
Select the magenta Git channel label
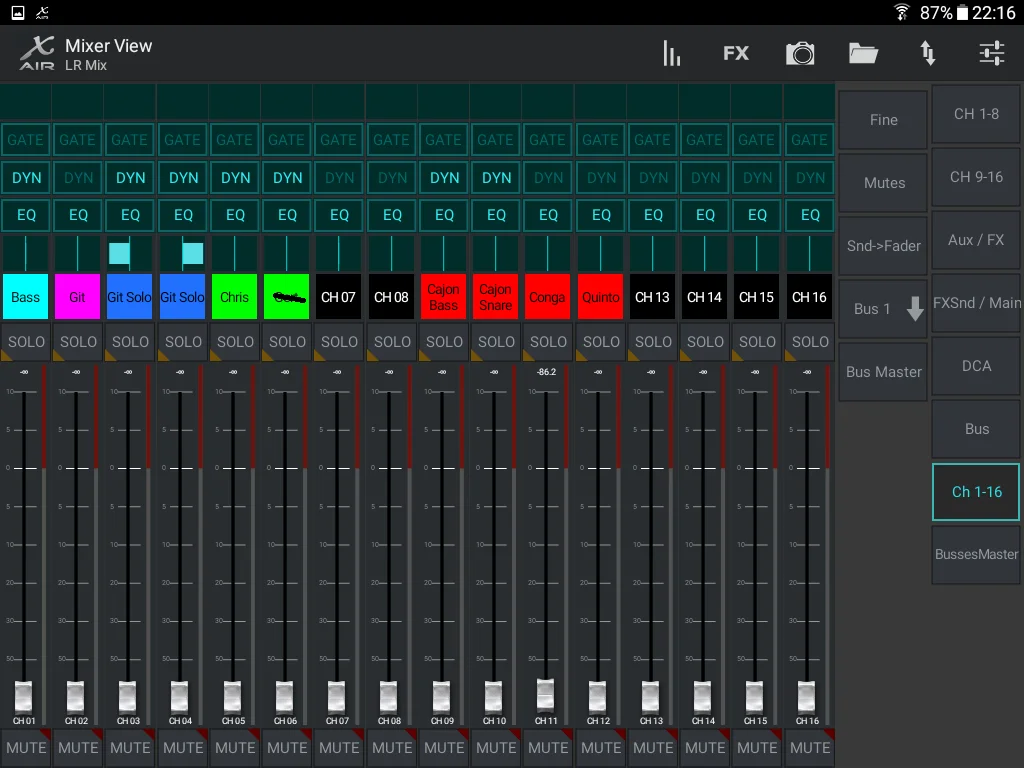77,297
